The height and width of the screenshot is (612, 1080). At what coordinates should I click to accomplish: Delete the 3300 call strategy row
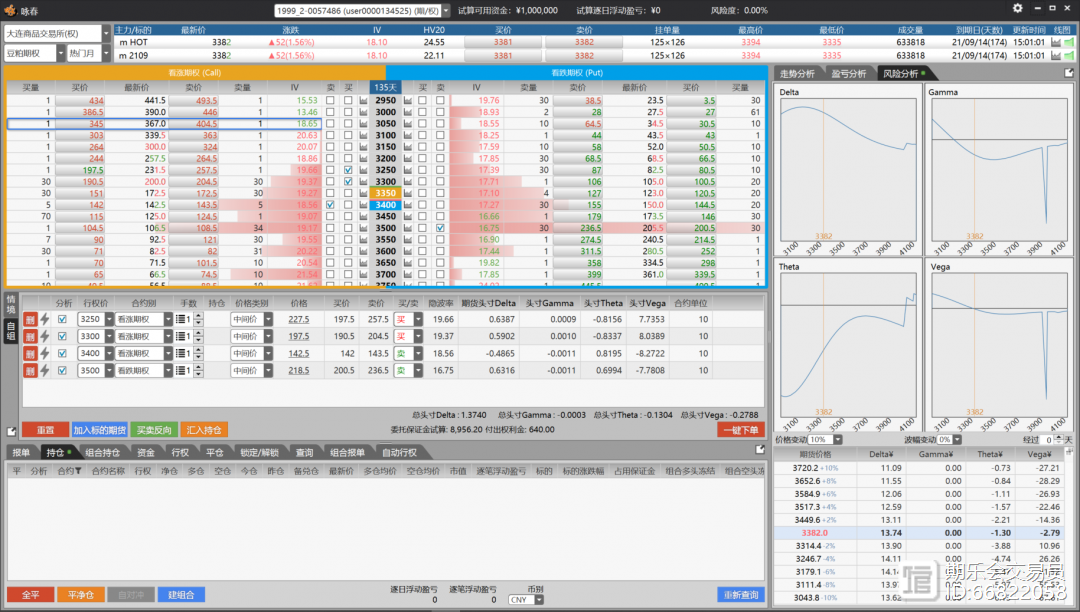(30, 337)
